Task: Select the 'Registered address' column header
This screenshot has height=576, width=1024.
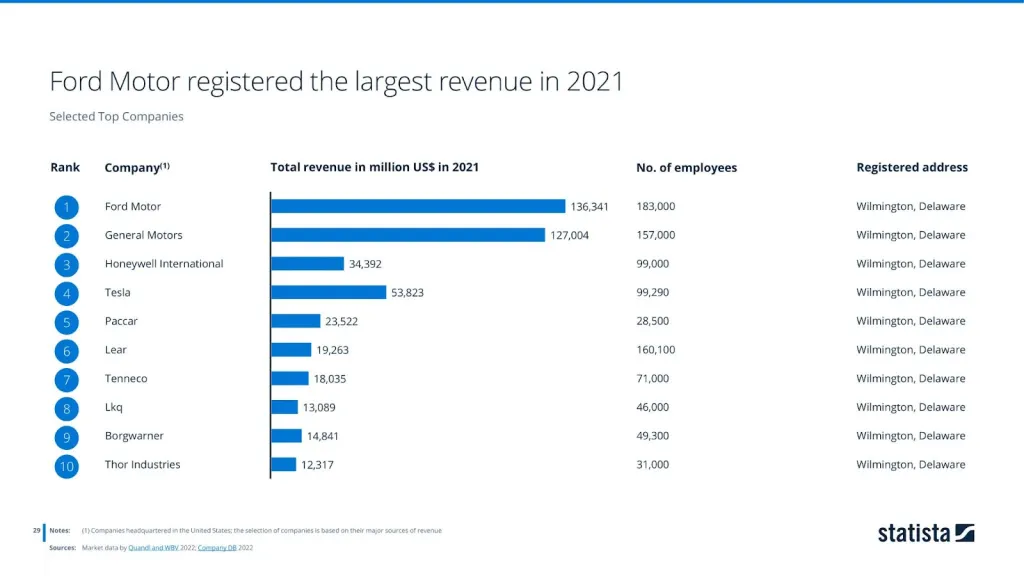Action: tap(911, 167)
